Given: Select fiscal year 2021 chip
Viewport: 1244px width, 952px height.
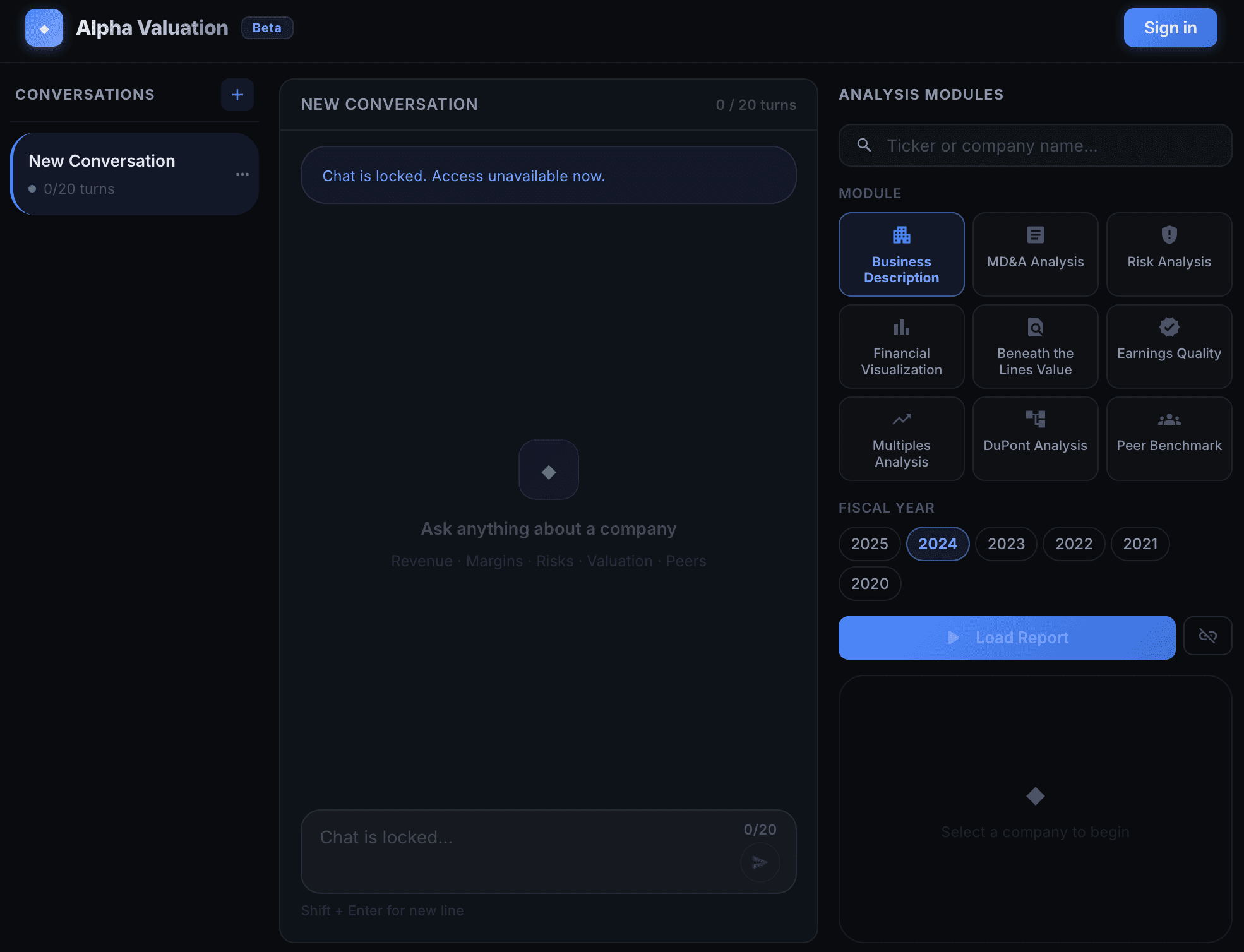Looking at the screenshot, I should tap(1140, 544).
